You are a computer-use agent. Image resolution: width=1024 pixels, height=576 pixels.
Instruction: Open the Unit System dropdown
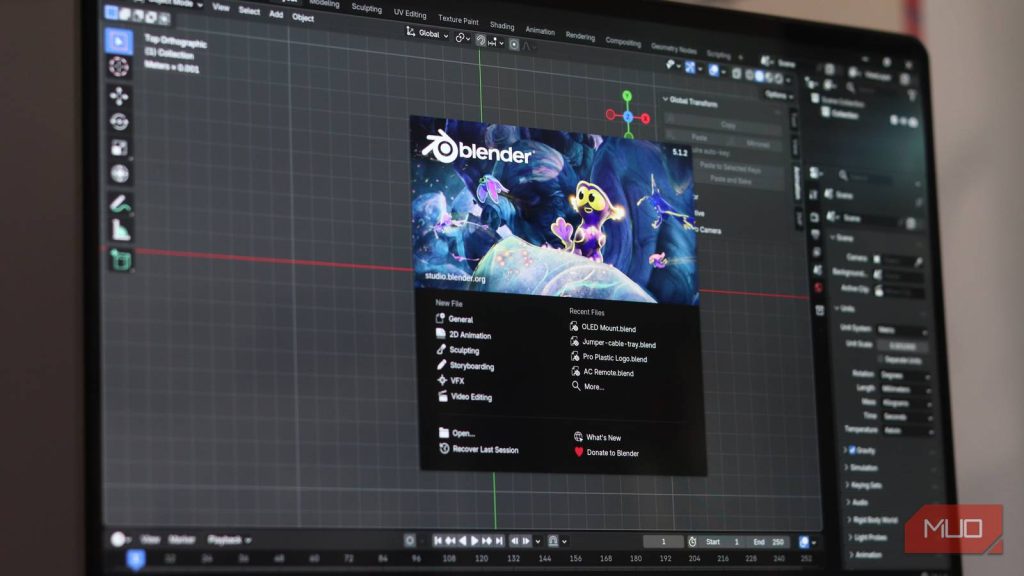coord(903,330)
